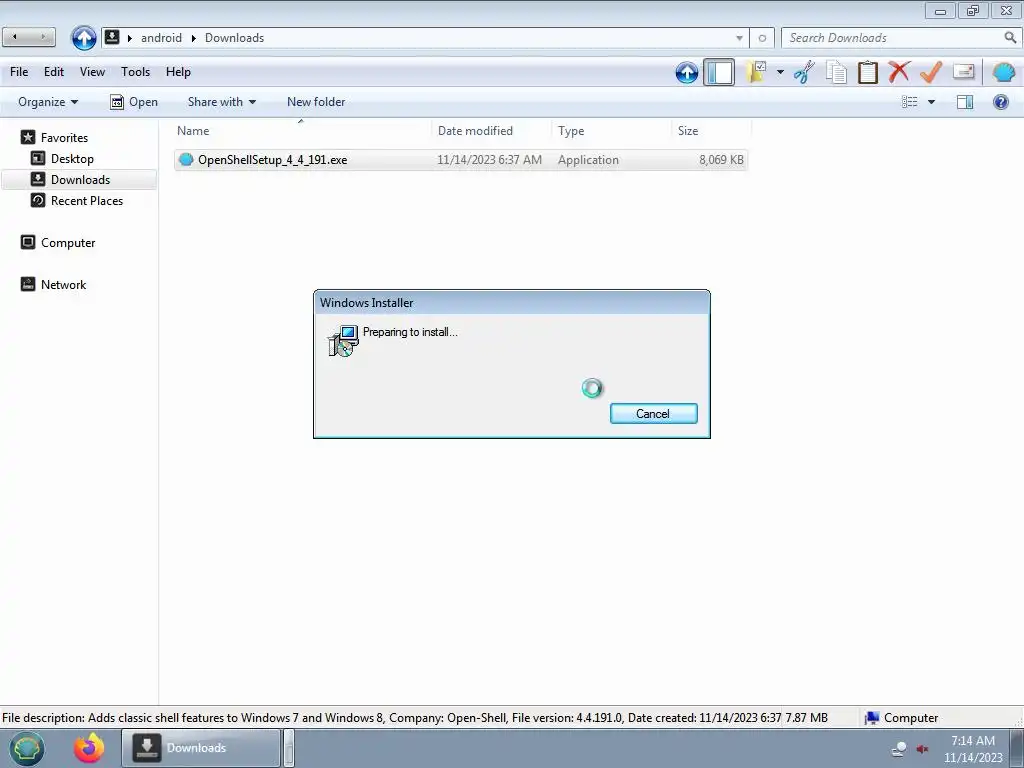Sort by the Name column header
Image resolution: width=1024 pixels, height=768 pixels.
302,131
